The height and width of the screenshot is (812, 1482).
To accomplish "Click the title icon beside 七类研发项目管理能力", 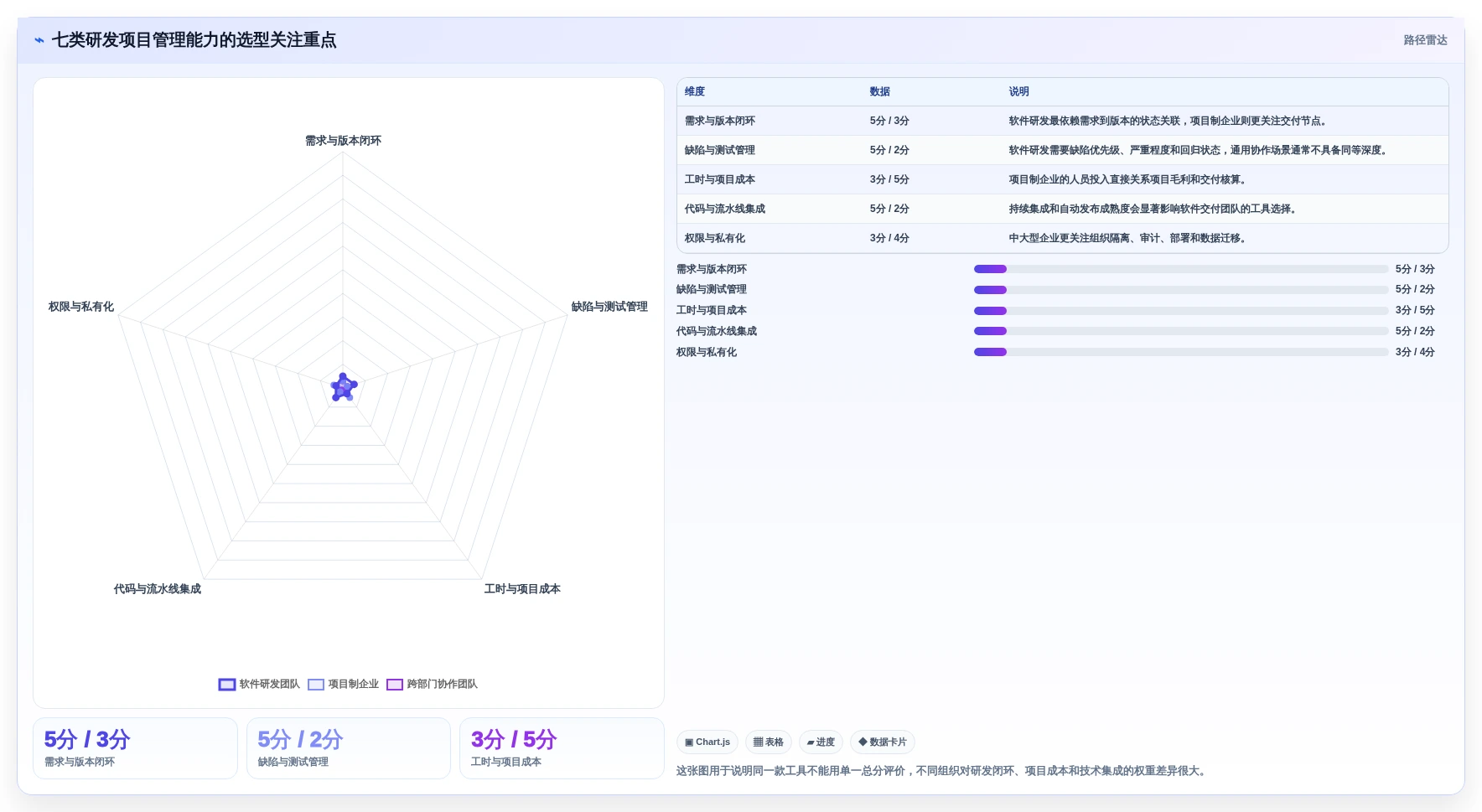I will (39, 40).
